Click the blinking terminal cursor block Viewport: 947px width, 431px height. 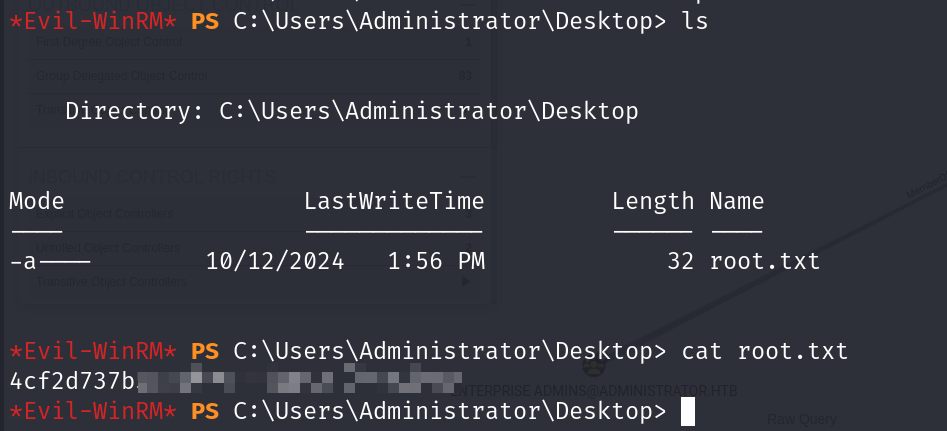coord(688,412)
